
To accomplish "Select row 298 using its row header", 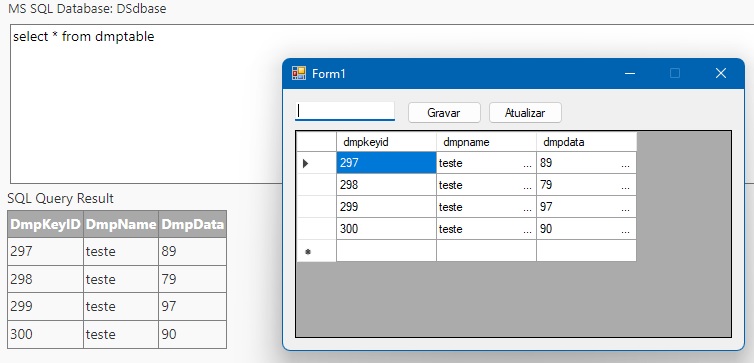I will click(x=316, y=185).
